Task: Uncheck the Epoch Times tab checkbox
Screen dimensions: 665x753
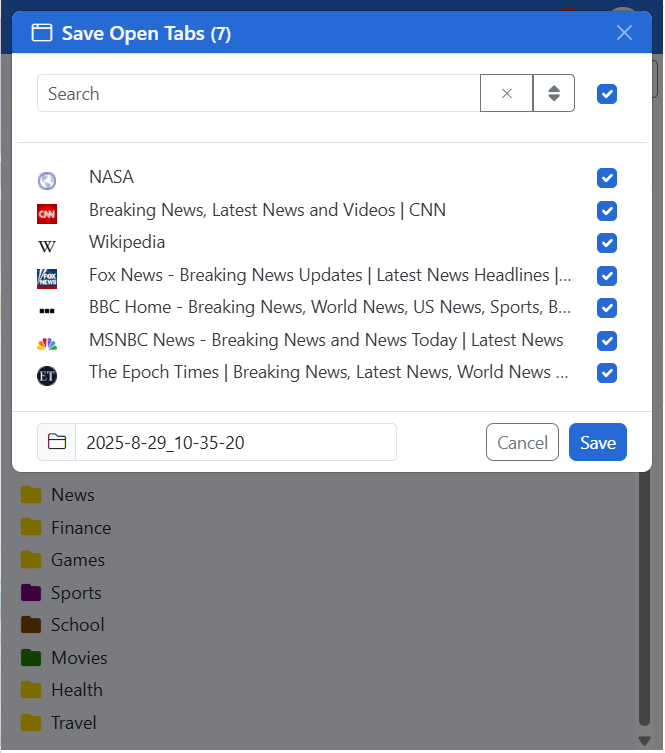Action: point(607,373)
